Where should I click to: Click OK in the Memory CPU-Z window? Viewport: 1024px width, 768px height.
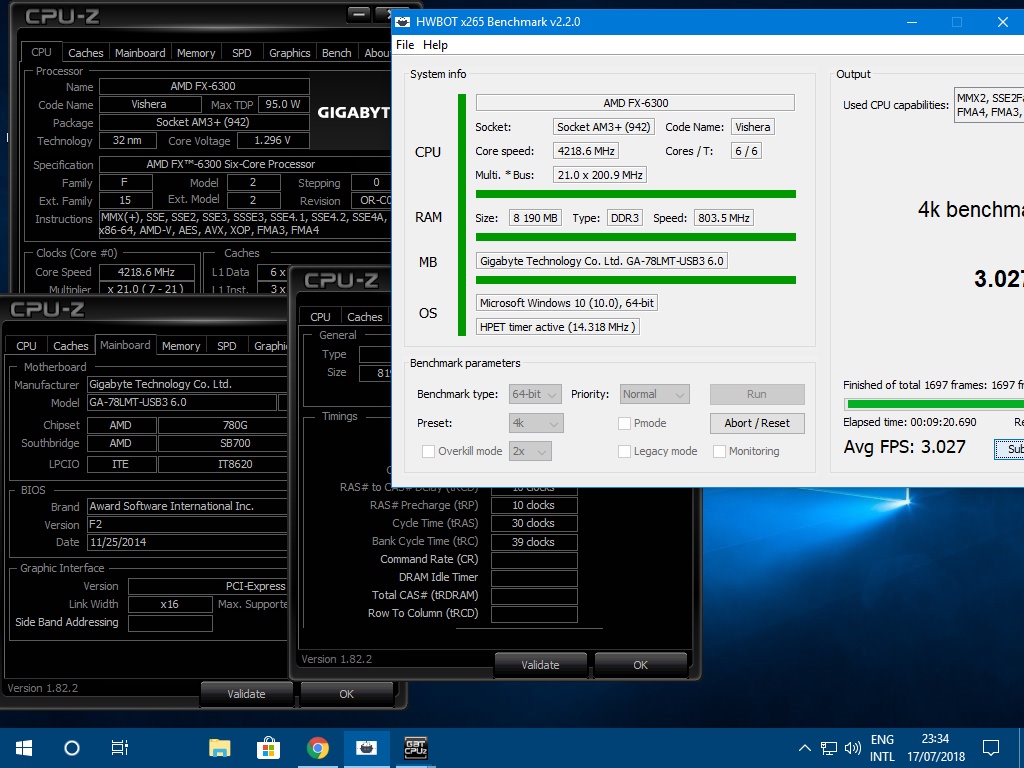tap(641, 665)
